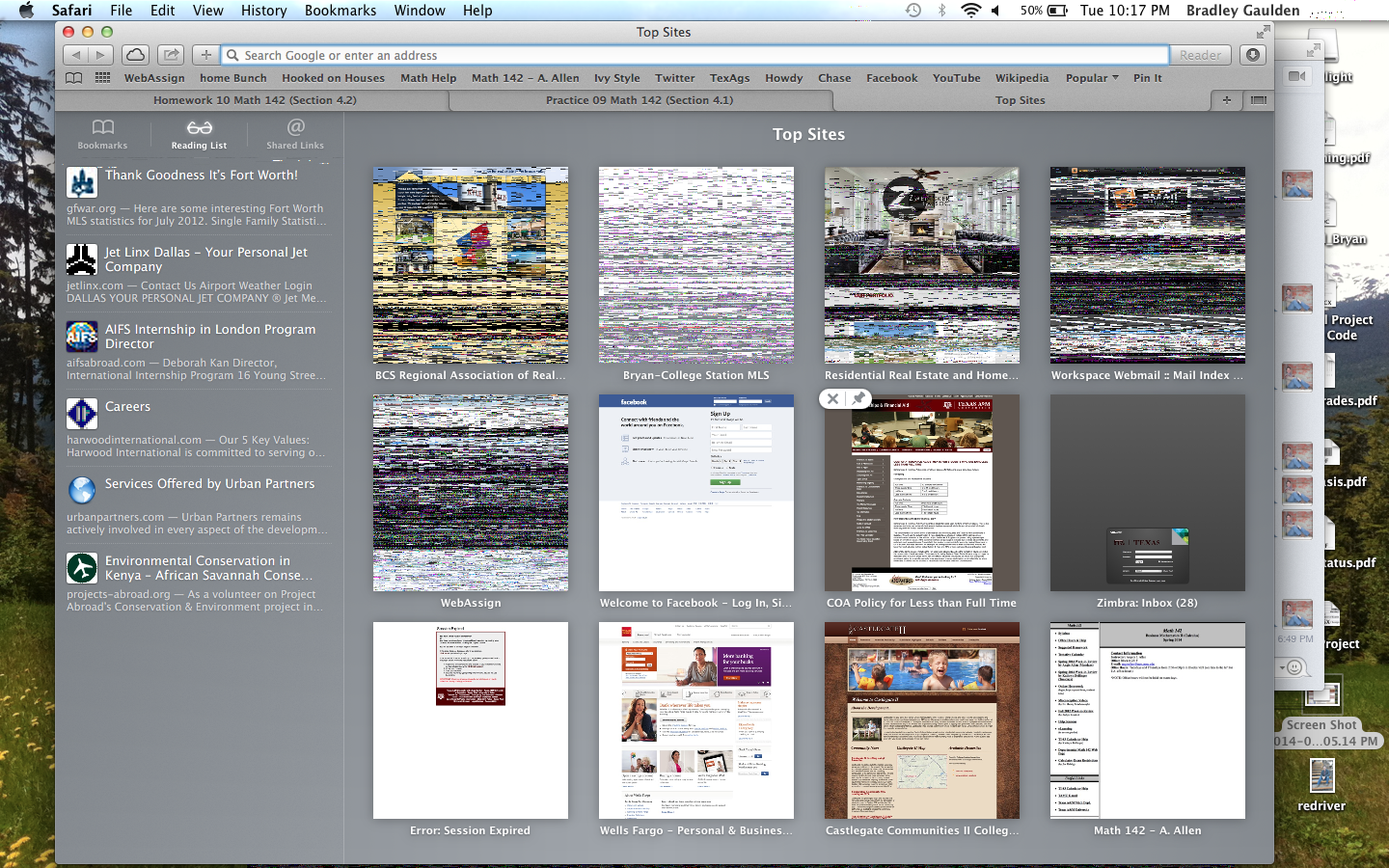Open the iCloud Tabs button
The image size is (1389, 868).
136,55
